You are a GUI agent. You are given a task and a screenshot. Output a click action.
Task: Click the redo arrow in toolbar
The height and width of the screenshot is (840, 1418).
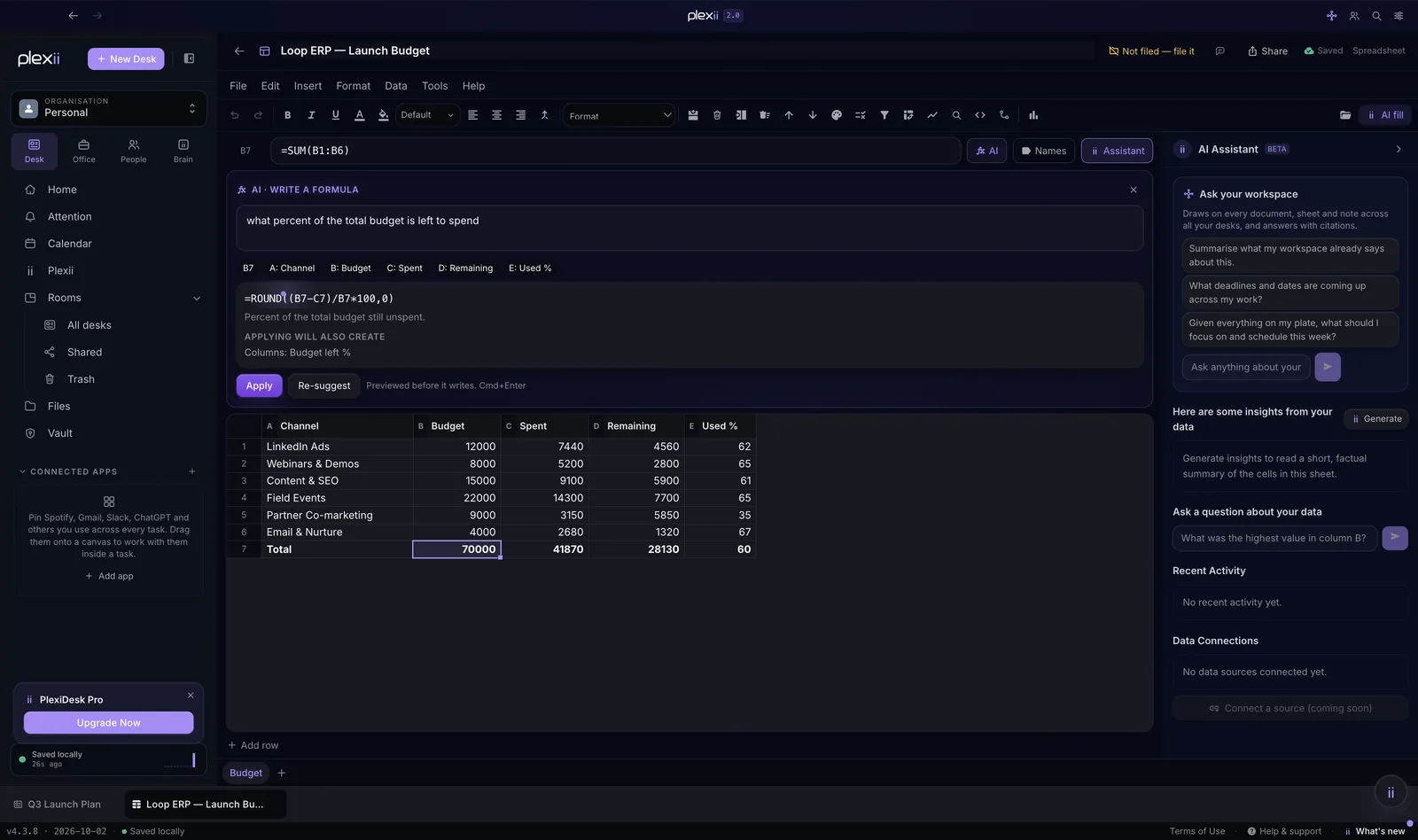[x=258, y=115]
